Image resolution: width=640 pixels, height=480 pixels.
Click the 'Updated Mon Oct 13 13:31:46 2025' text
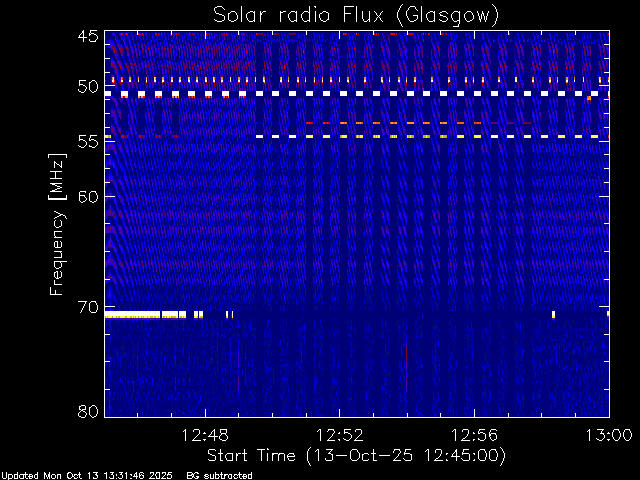[87, 476]
